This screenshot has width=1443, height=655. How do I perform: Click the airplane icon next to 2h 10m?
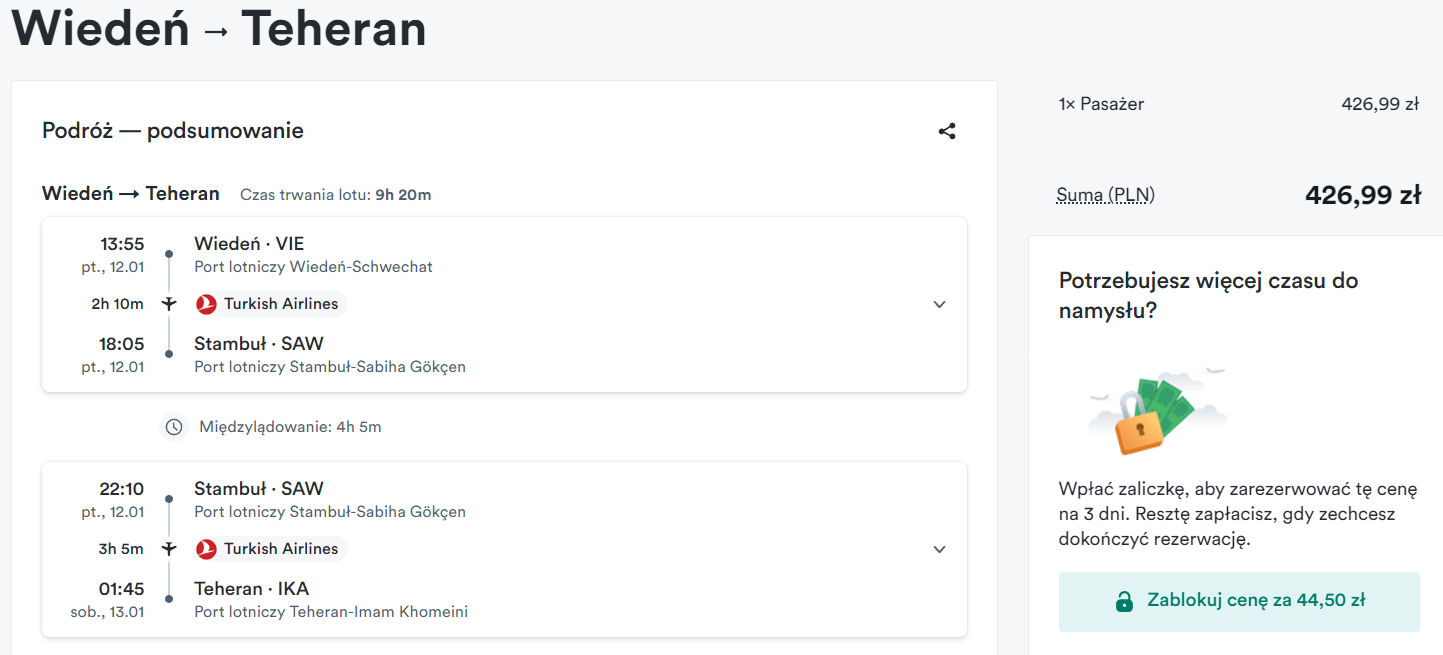point(169,304)
